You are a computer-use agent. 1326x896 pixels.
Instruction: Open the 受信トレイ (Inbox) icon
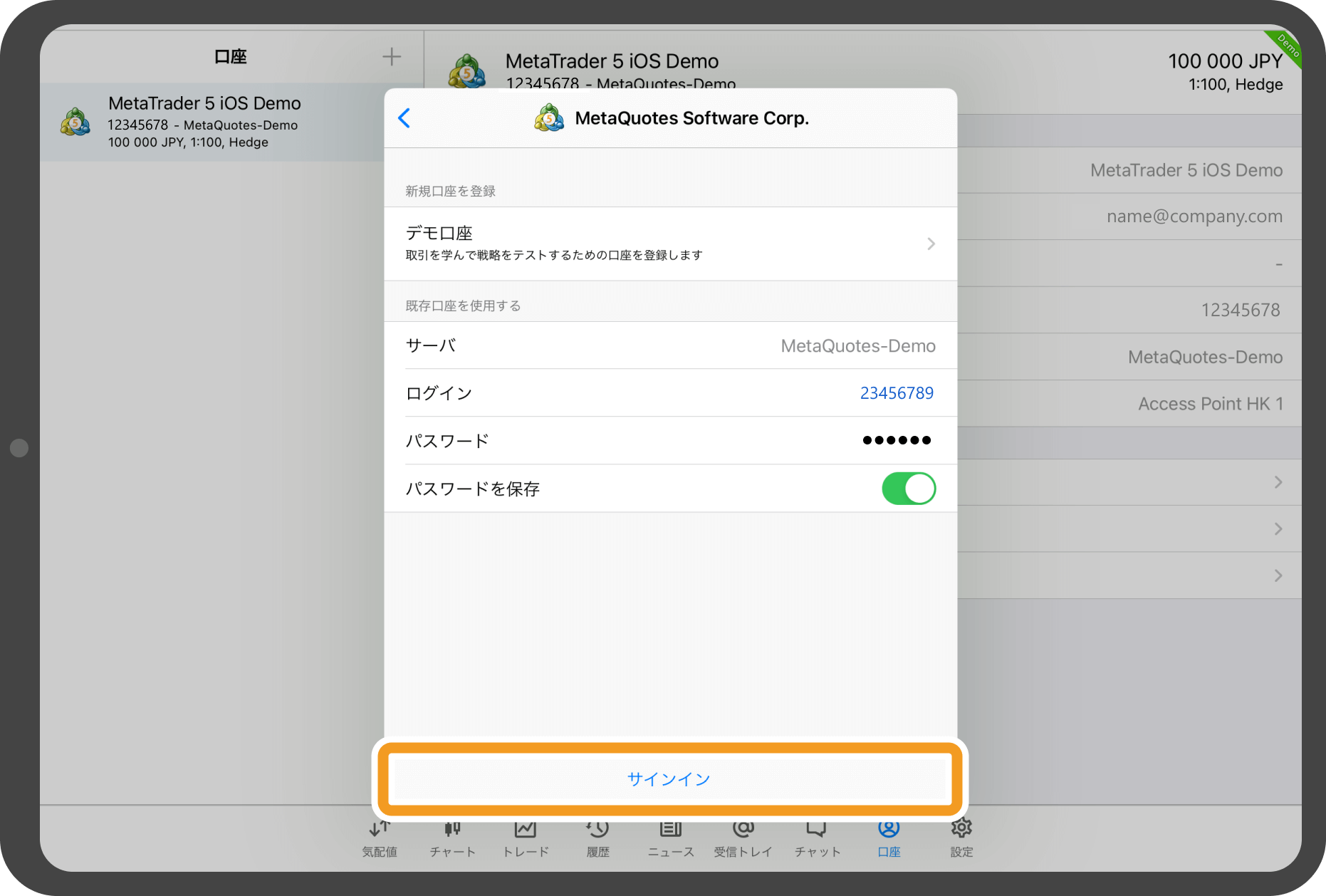(743, 838)
